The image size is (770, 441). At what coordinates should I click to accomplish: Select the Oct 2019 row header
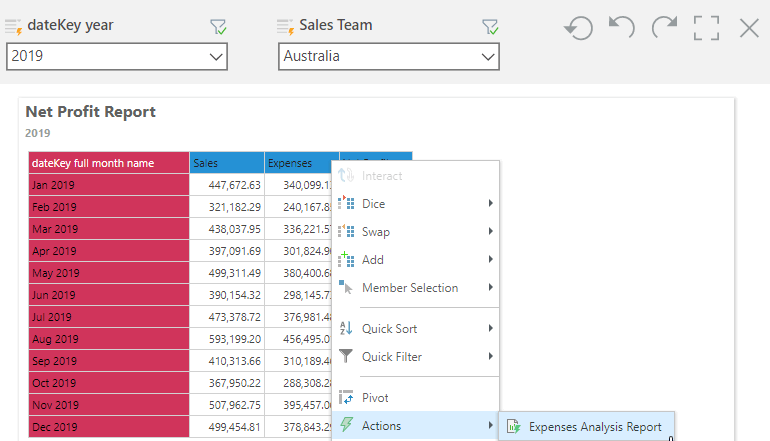[109, 383]
